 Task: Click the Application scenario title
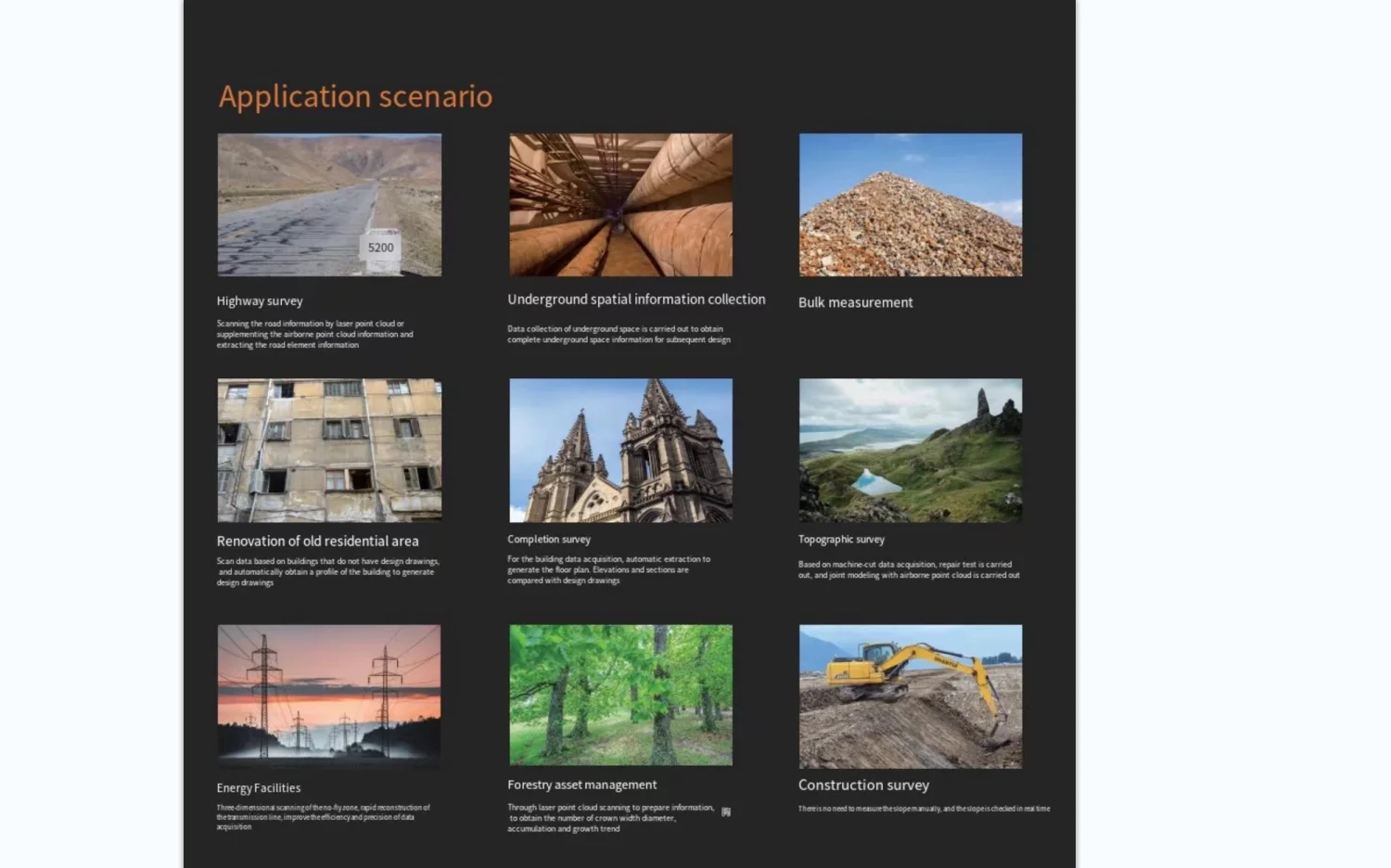pos(355,96)
